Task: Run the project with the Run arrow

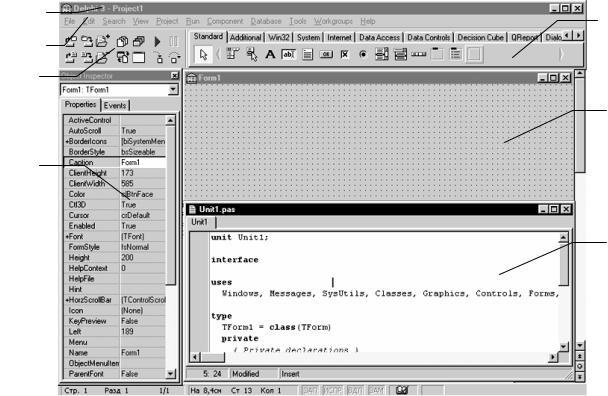Action: (x=157, y=41)
